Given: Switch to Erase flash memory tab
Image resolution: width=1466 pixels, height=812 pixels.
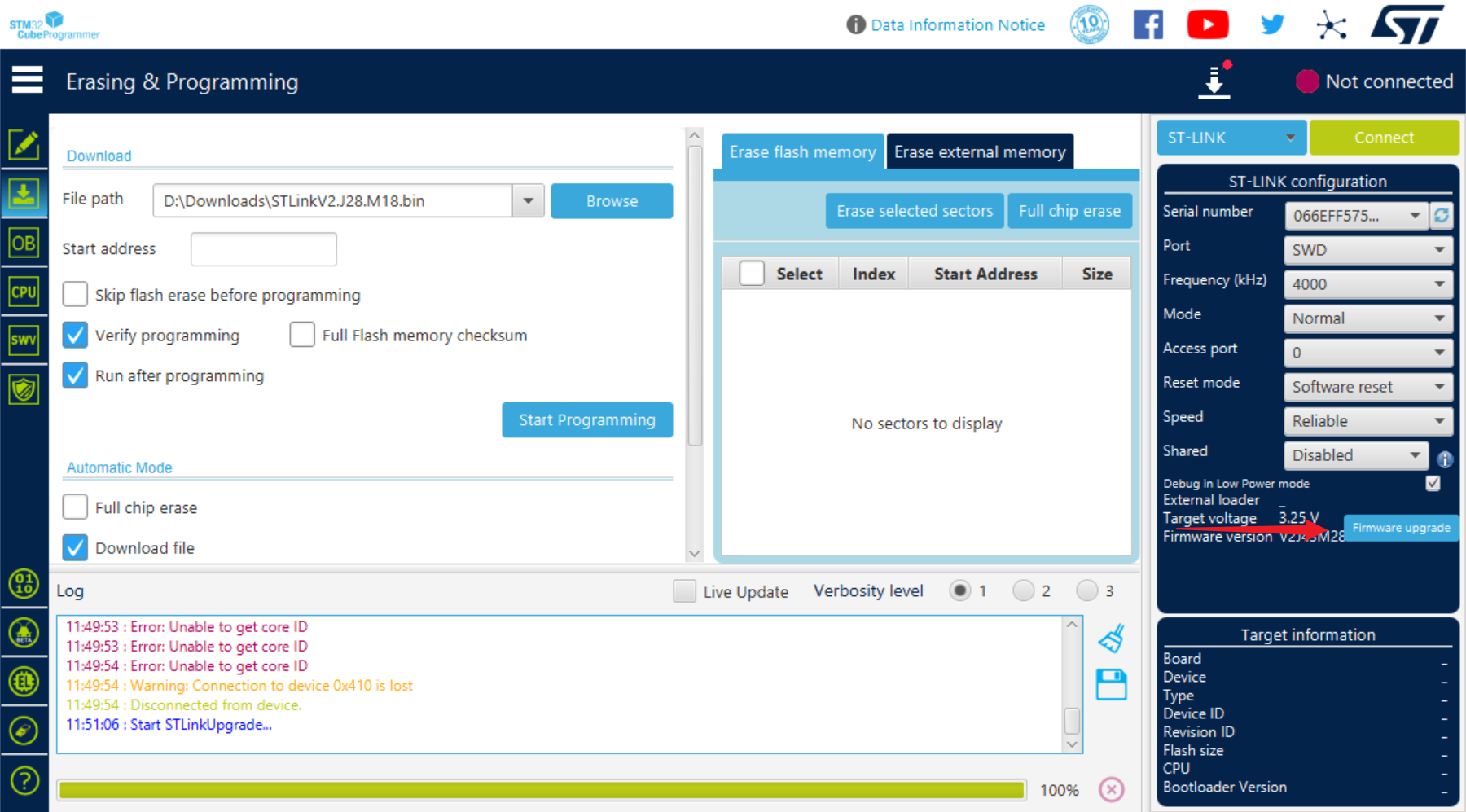Looking at the screenshot, I should [802, 151].
